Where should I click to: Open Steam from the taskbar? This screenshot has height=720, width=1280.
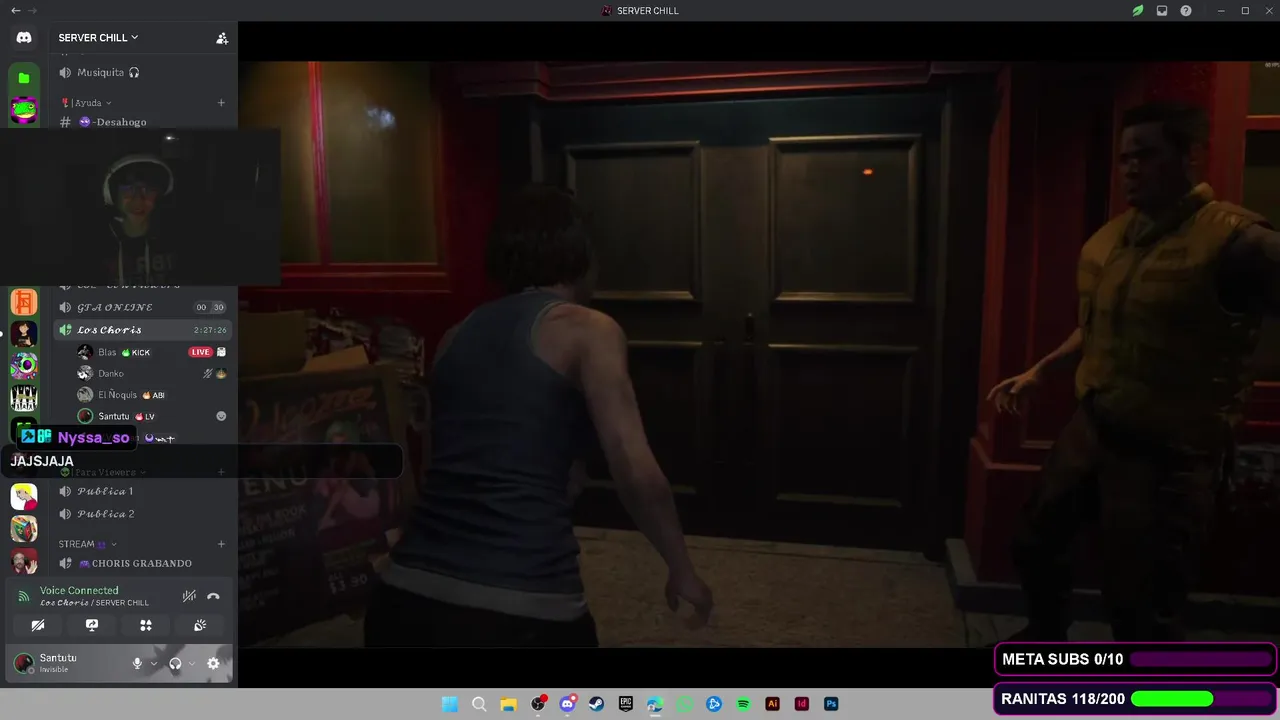tap(596, 704)
